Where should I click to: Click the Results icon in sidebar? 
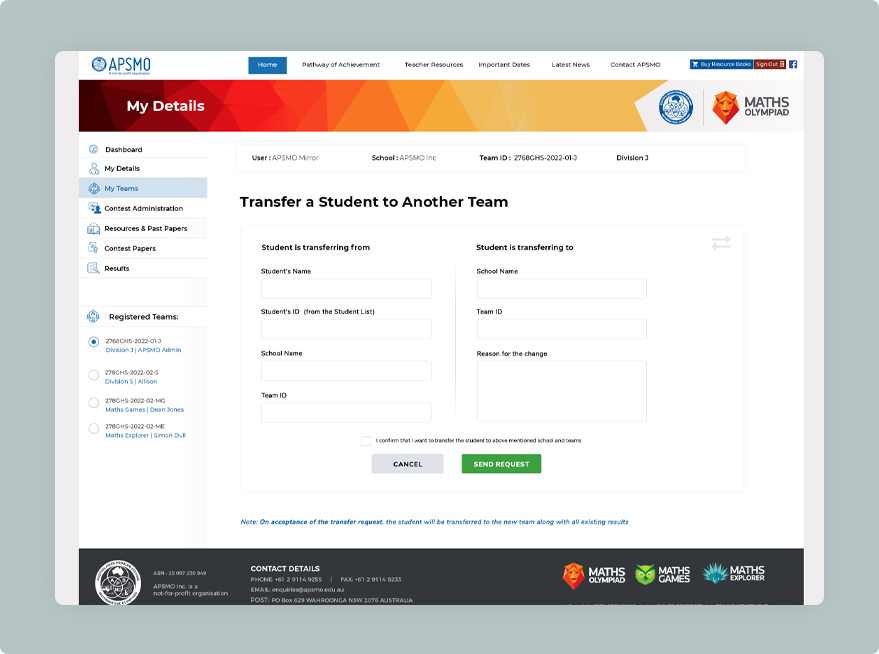click(94, 268)
